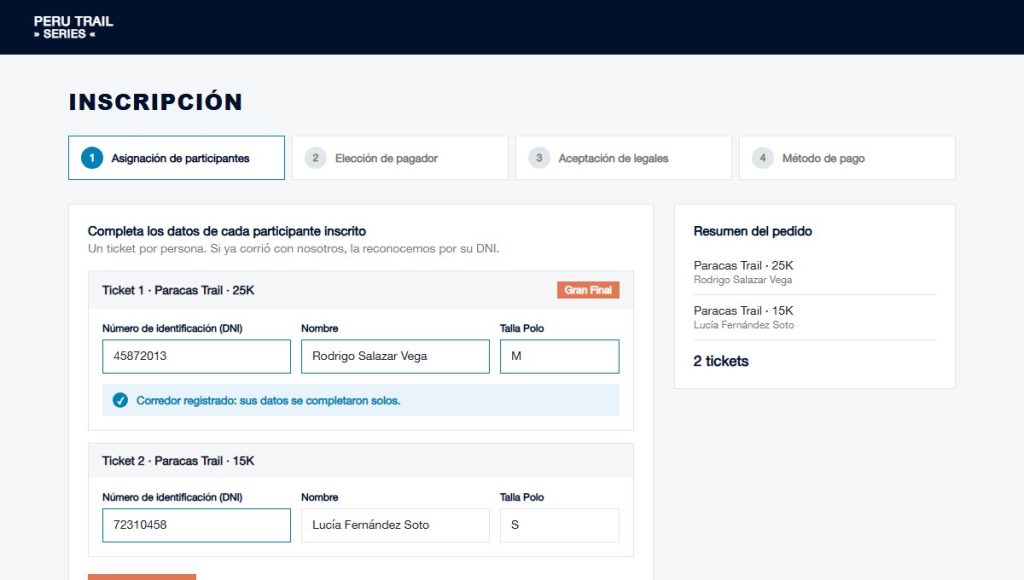This screenshot has width=1024, height=580.
Task: Click the Peru Trail Series logo
Action: (x=73, y=27)
